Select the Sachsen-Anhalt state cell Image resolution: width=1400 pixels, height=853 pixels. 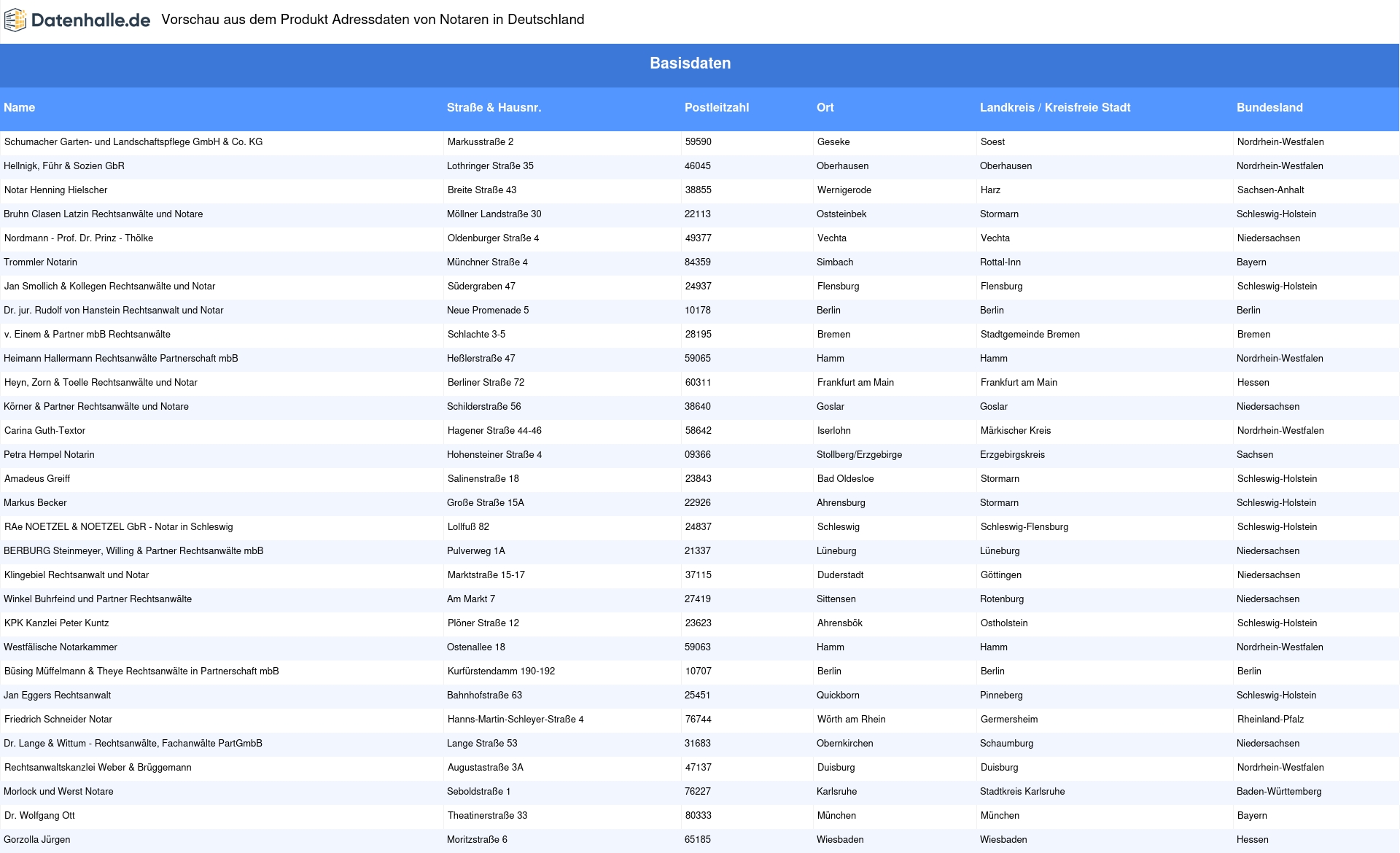click(1271, 190)
